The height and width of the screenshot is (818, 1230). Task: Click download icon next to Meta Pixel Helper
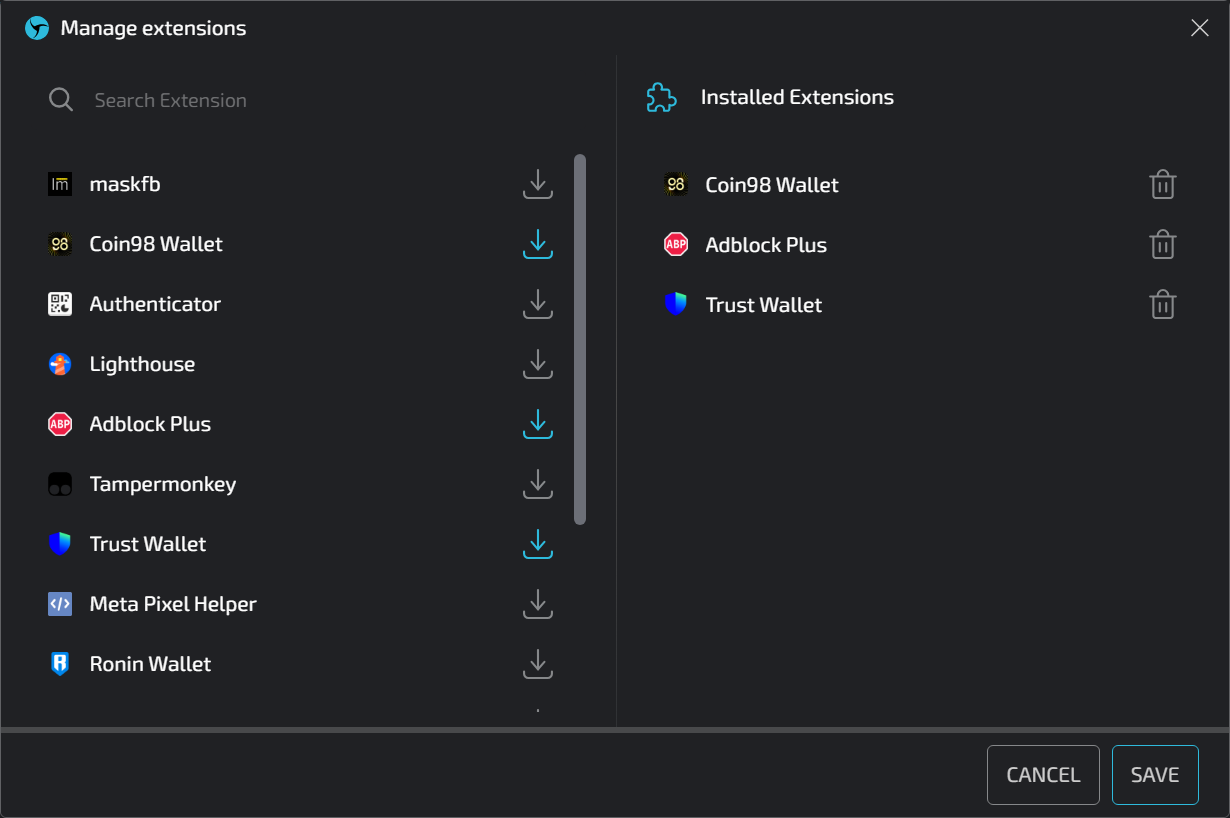(x=538, y=604)
